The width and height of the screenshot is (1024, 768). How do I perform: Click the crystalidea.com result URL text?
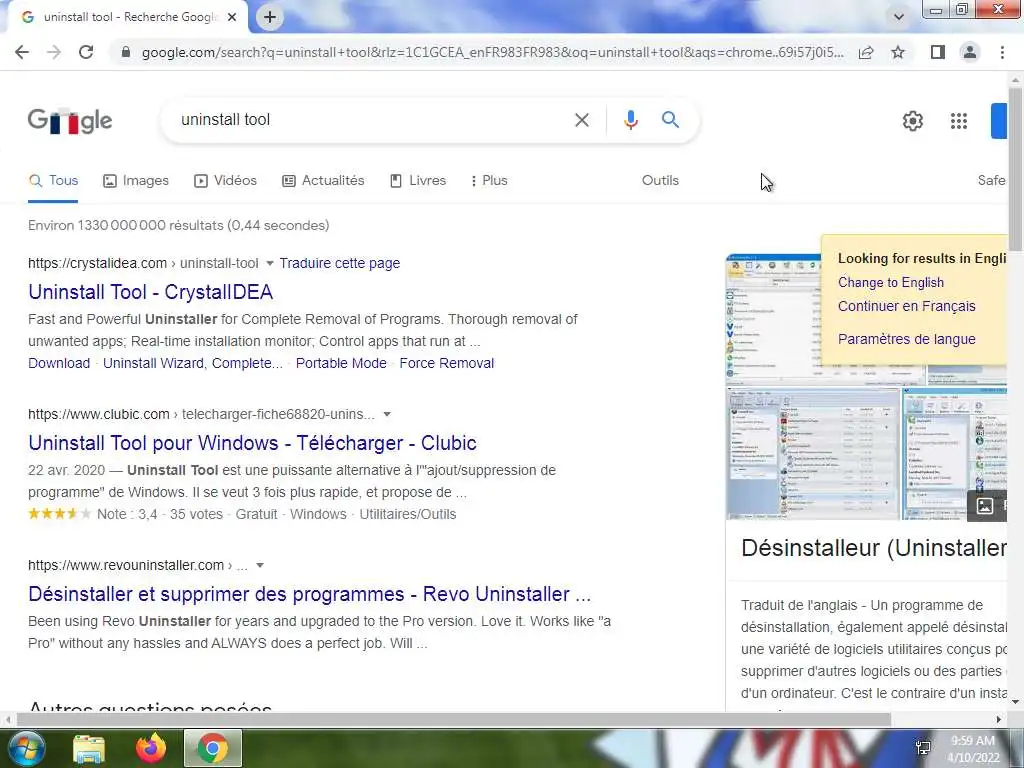(143, 263)
